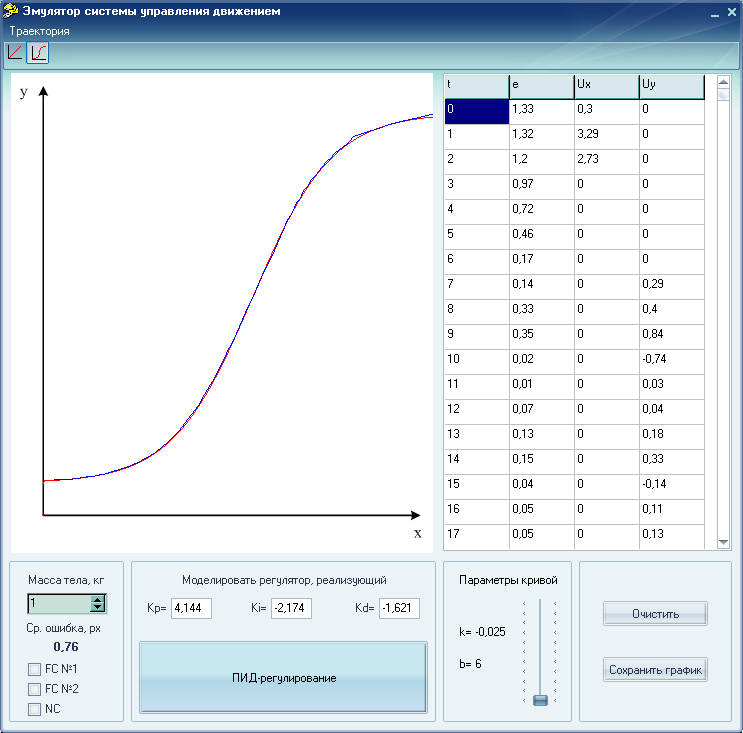The width and height of the screenshot is (743, 733).
Task: Select e cell 0,72 in row 4
Action: (x=542, y=212)
